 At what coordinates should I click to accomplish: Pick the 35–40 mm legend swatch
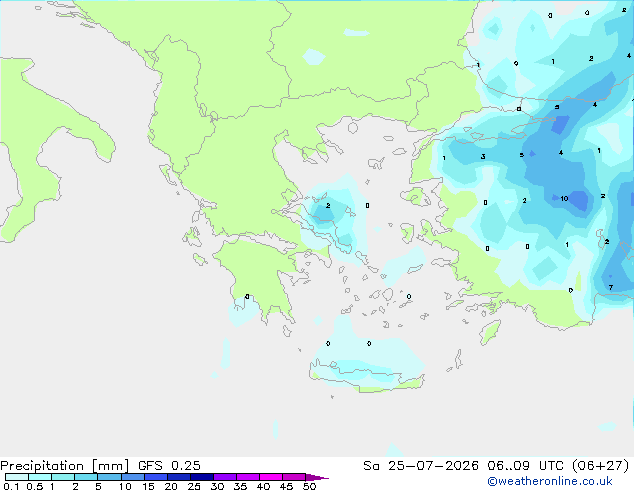tap(247, 477)
